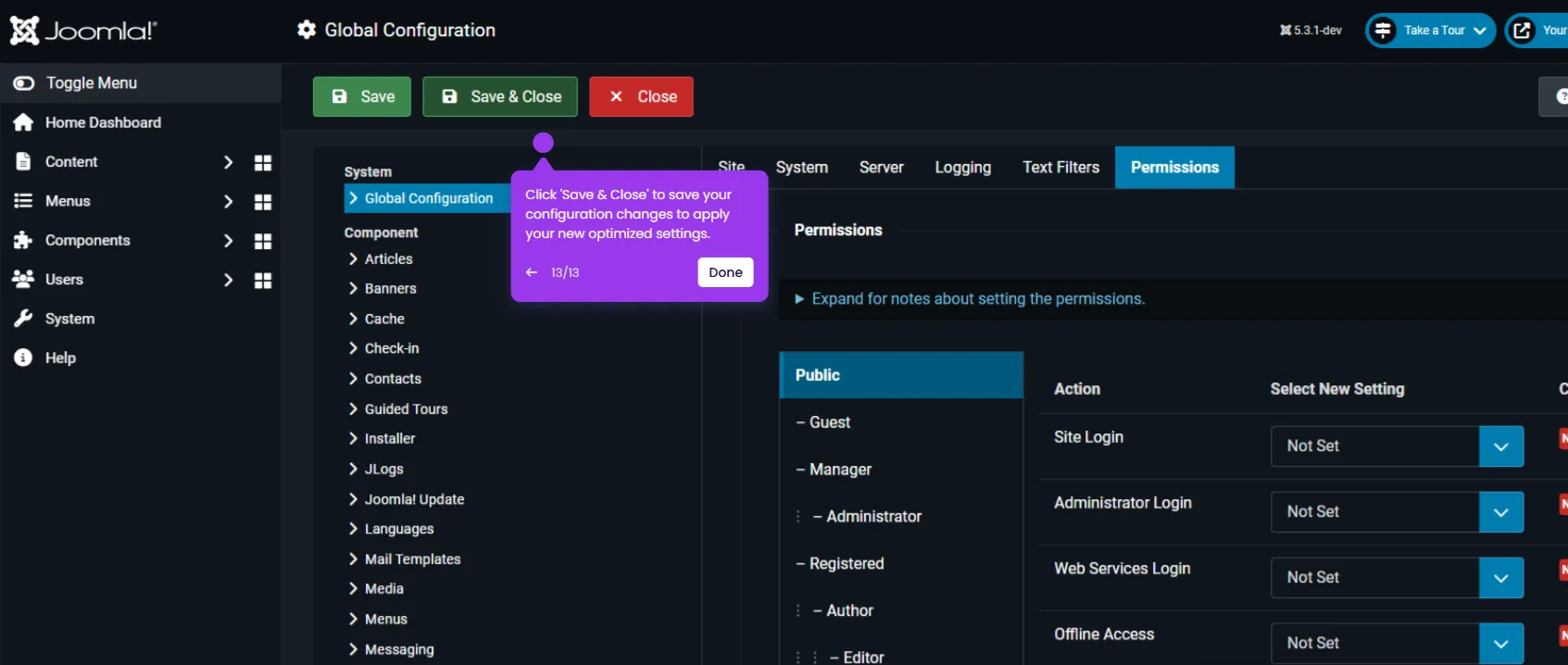This screenshot has width=1568, height=665.
Task: Click Done in the tour popup
Action: point(725,272)
